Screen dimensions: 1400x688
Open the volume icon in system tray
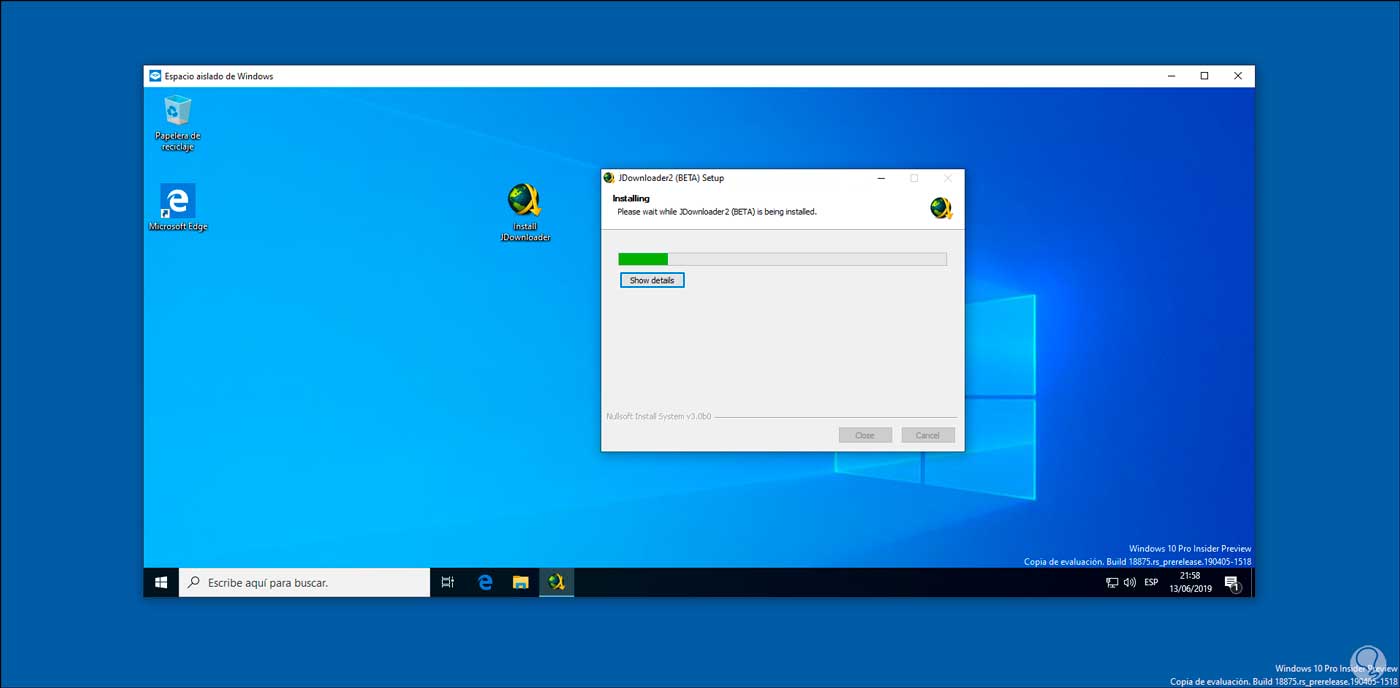[x=1129, y=582]
